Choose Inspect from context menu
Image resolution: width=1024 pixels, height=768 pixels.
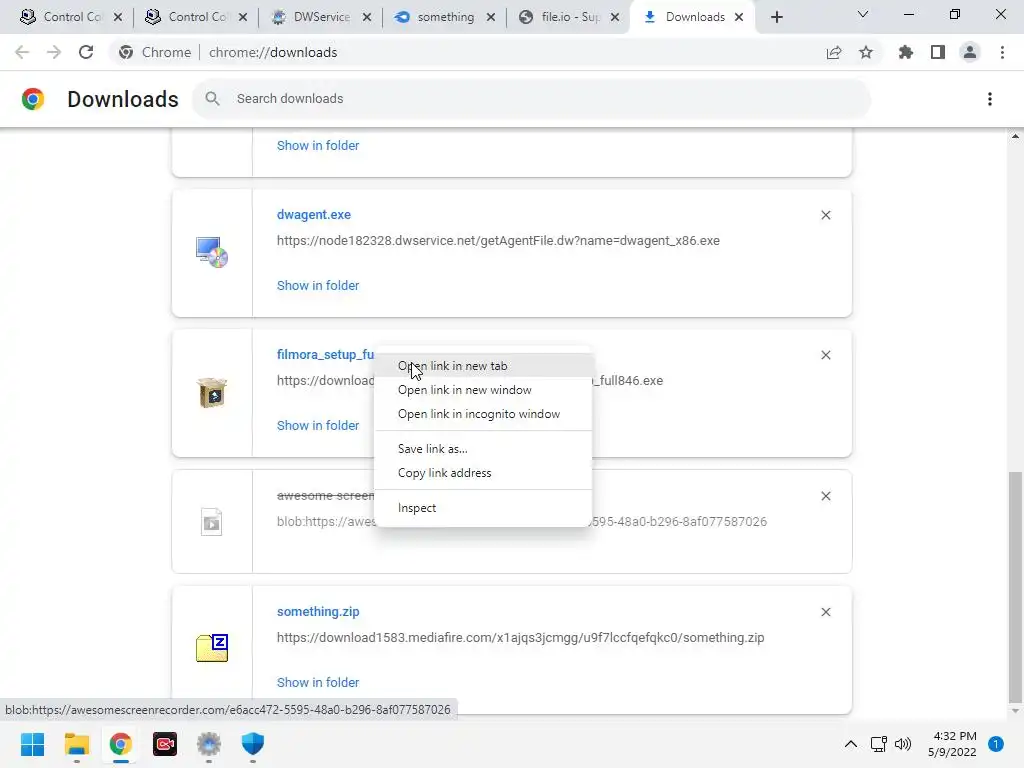coord(483,507)
